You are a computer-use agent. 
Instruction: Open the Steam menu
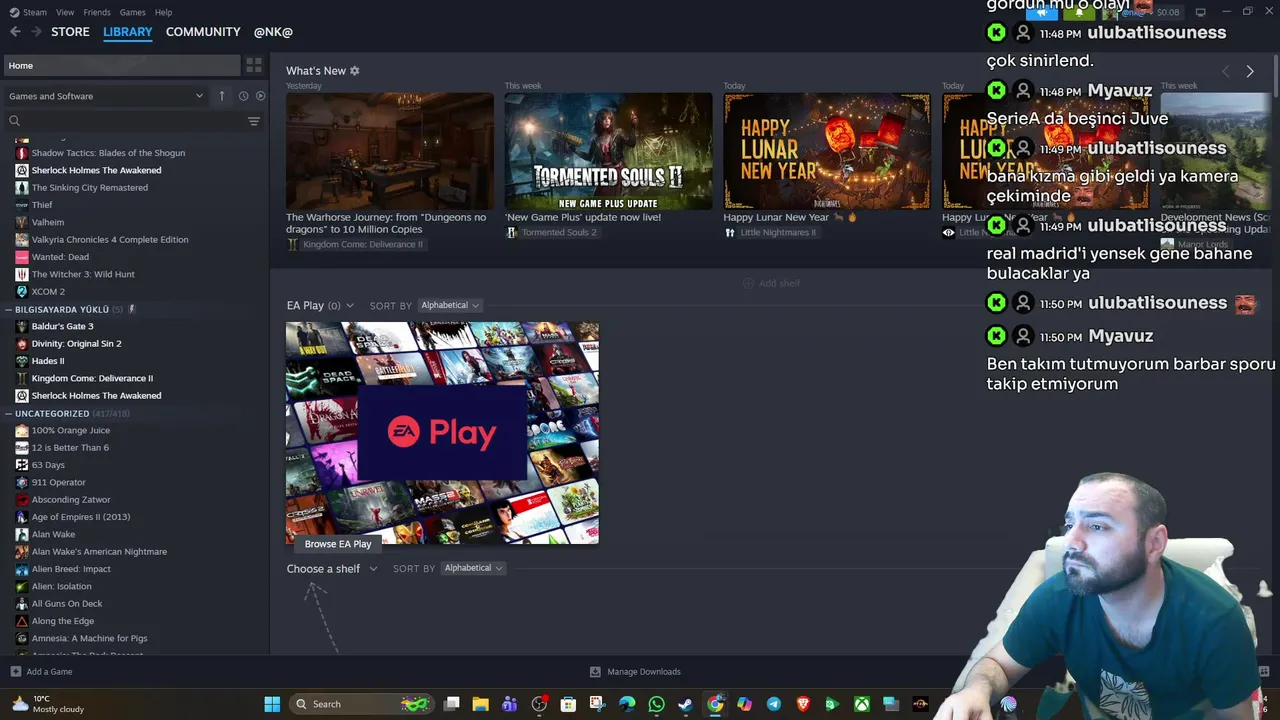point(34,12)
